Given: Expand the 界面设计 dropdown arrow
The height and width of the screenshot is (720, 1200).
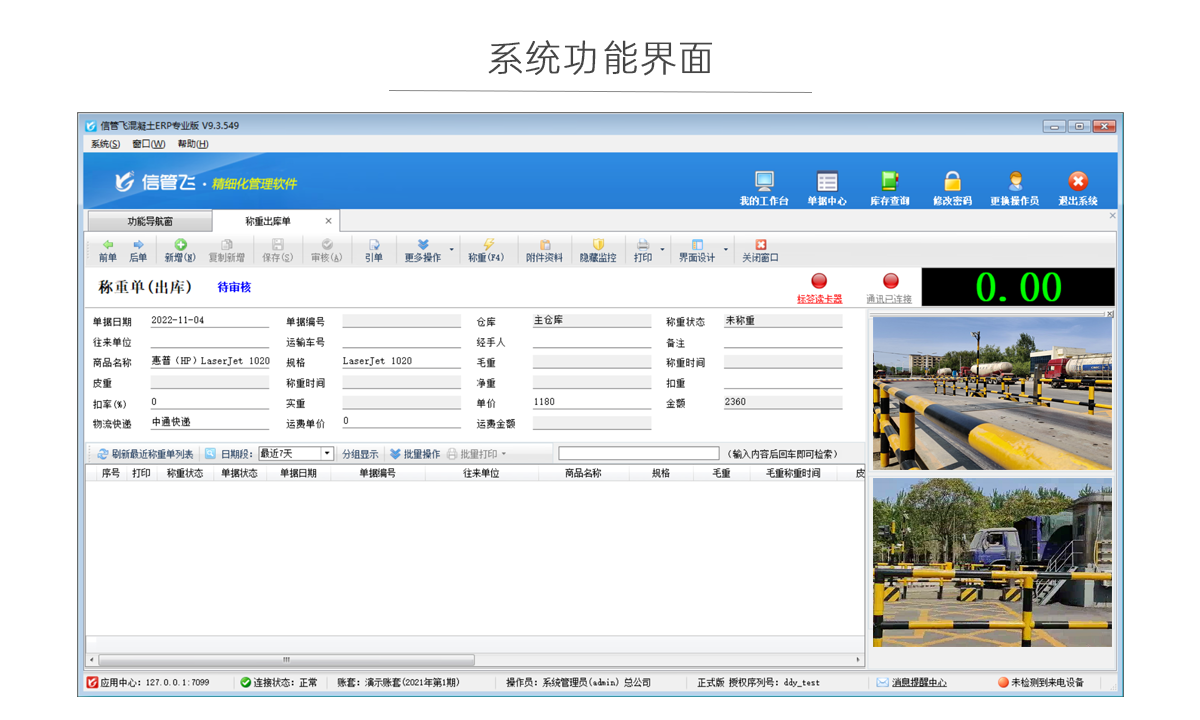Looking at the screenshot, I should (x=727, y=250).
